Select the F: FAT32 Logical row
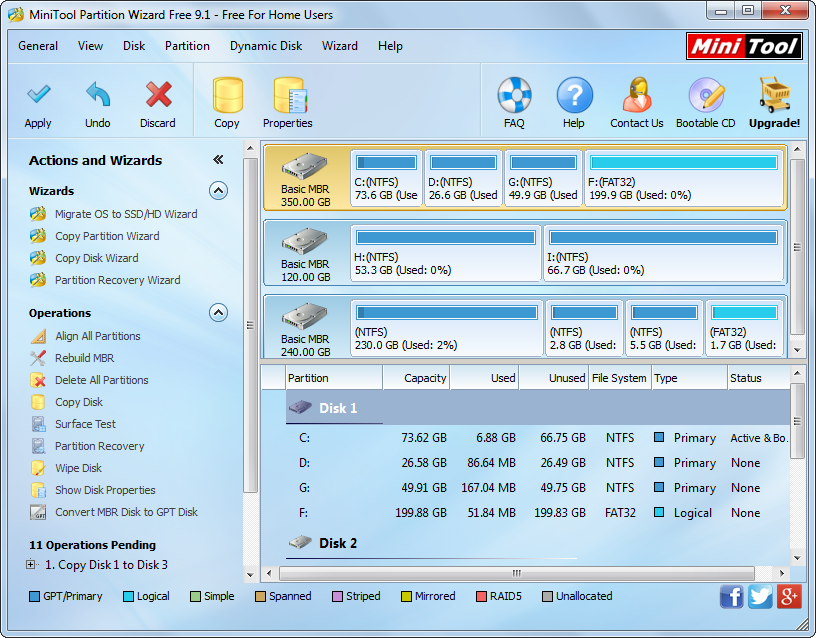Viewport: 816px width, 638px height. pyautogui.click(x=538, y=513)
